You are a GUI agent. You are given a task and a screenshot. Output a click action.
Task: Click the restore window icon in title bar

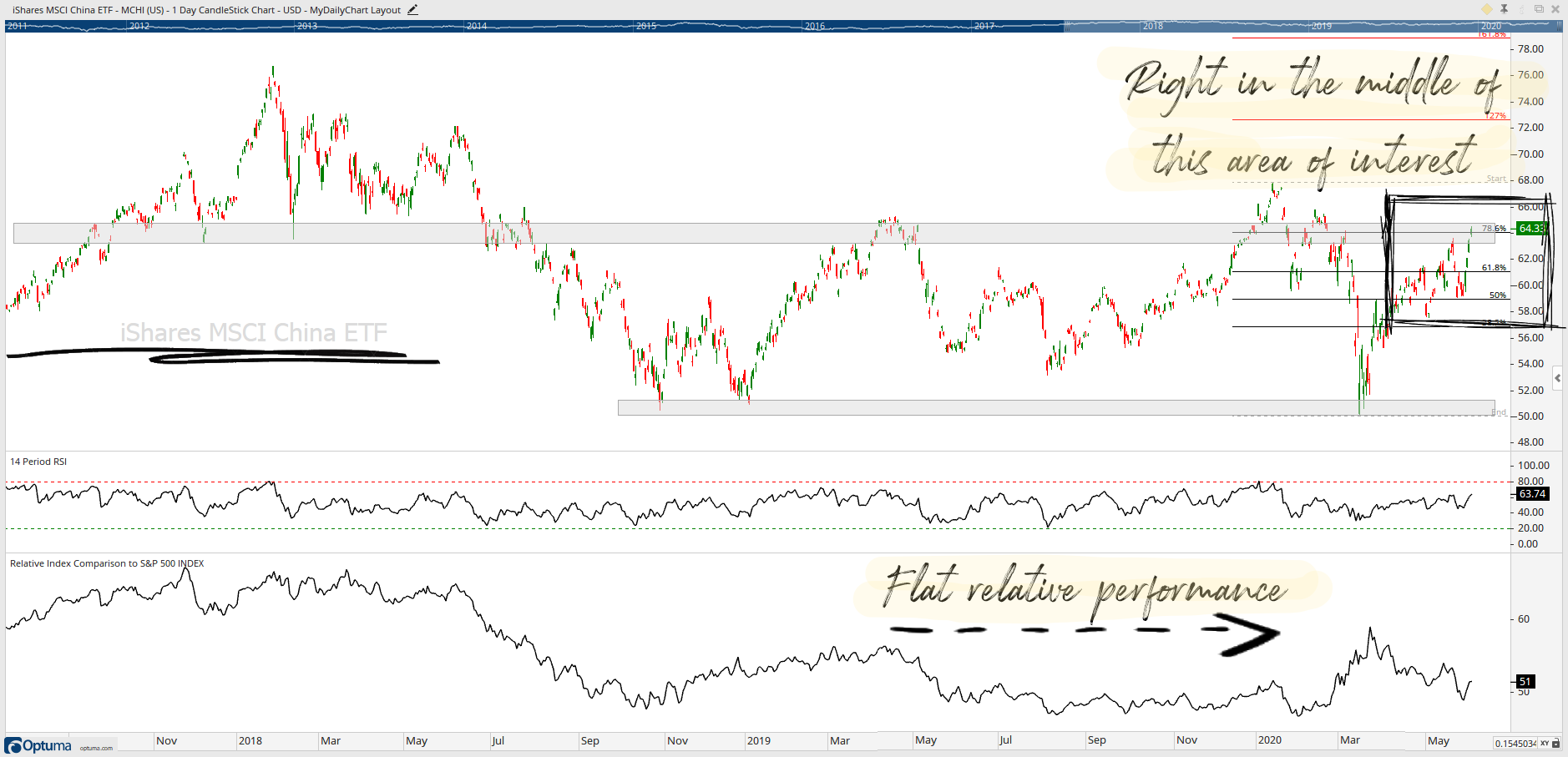pyautogui.click(x=1539, y=9)
